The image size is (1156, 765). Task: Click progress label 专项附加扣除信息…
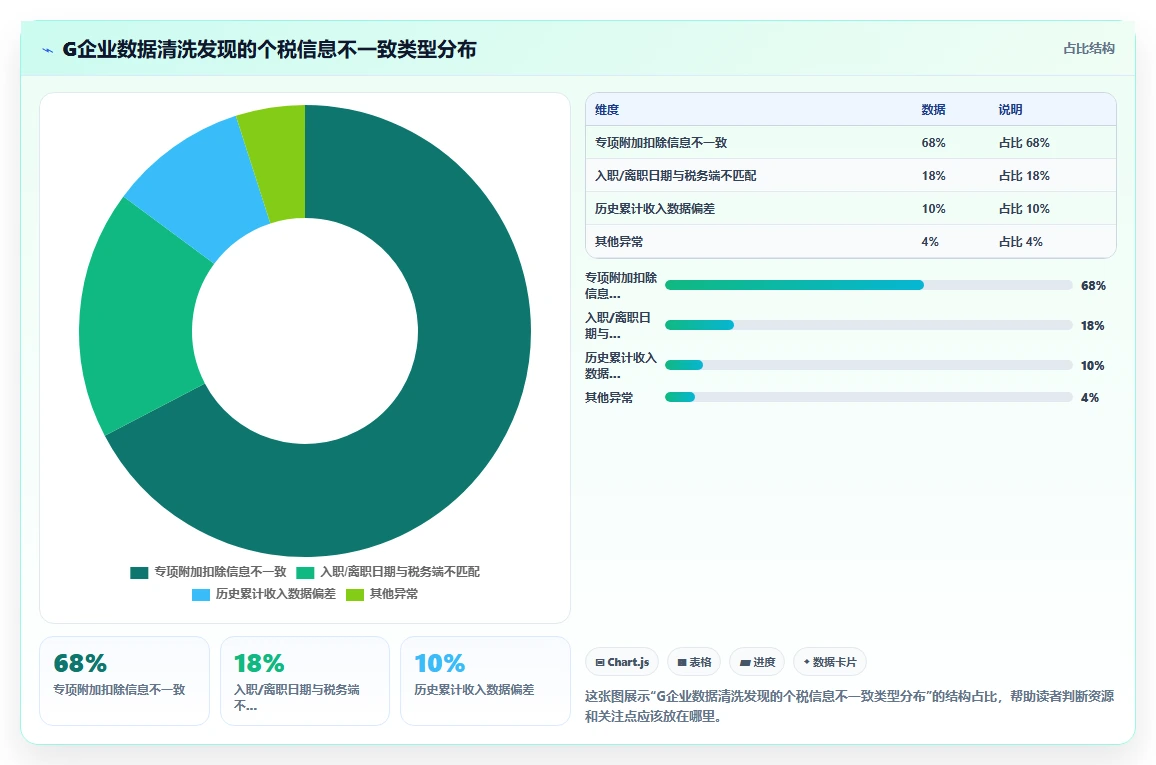point(621,285)
